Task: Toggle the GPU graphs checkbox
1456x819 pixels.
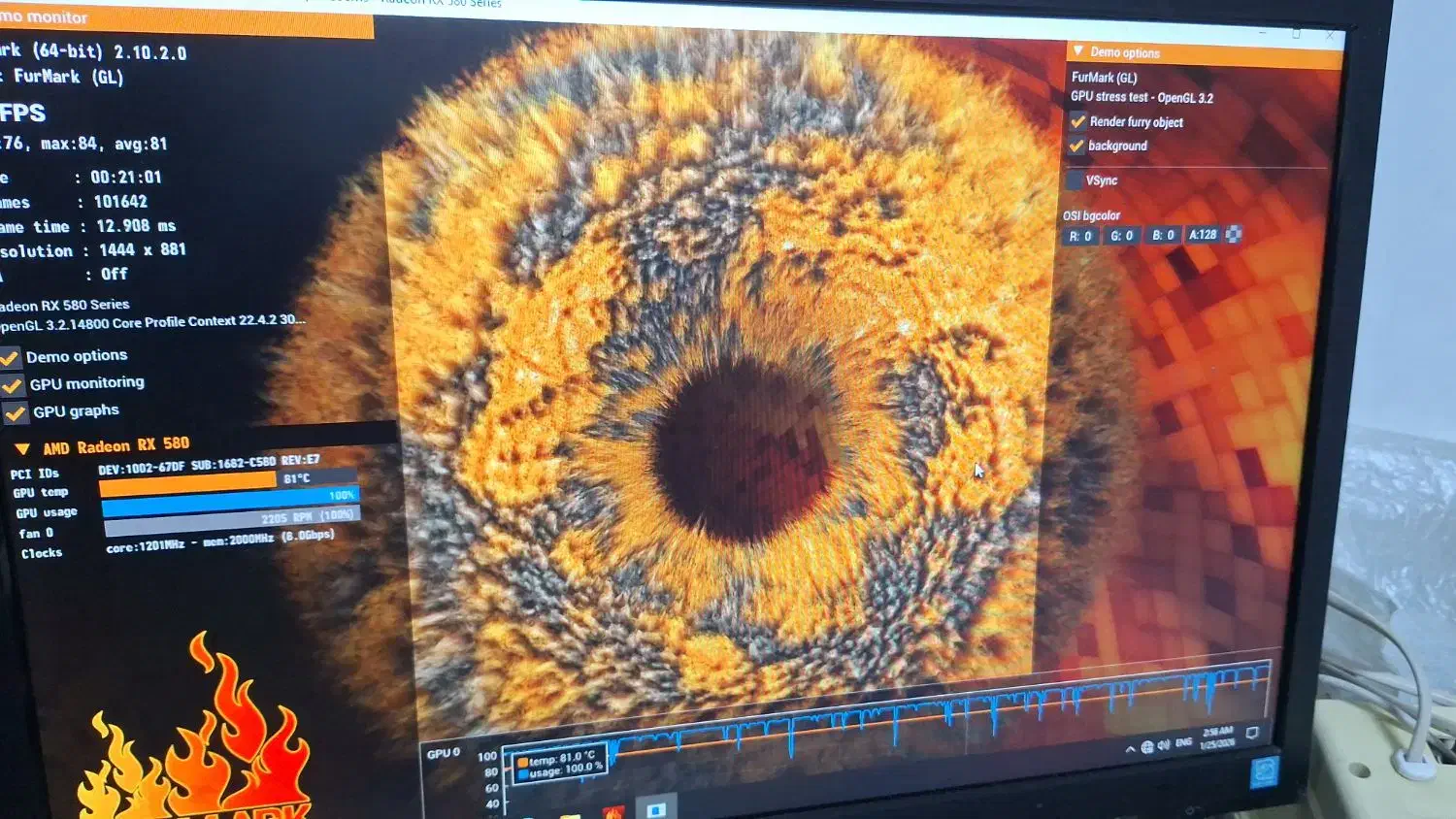Action: pyautogui.click(x=16, y=413)
